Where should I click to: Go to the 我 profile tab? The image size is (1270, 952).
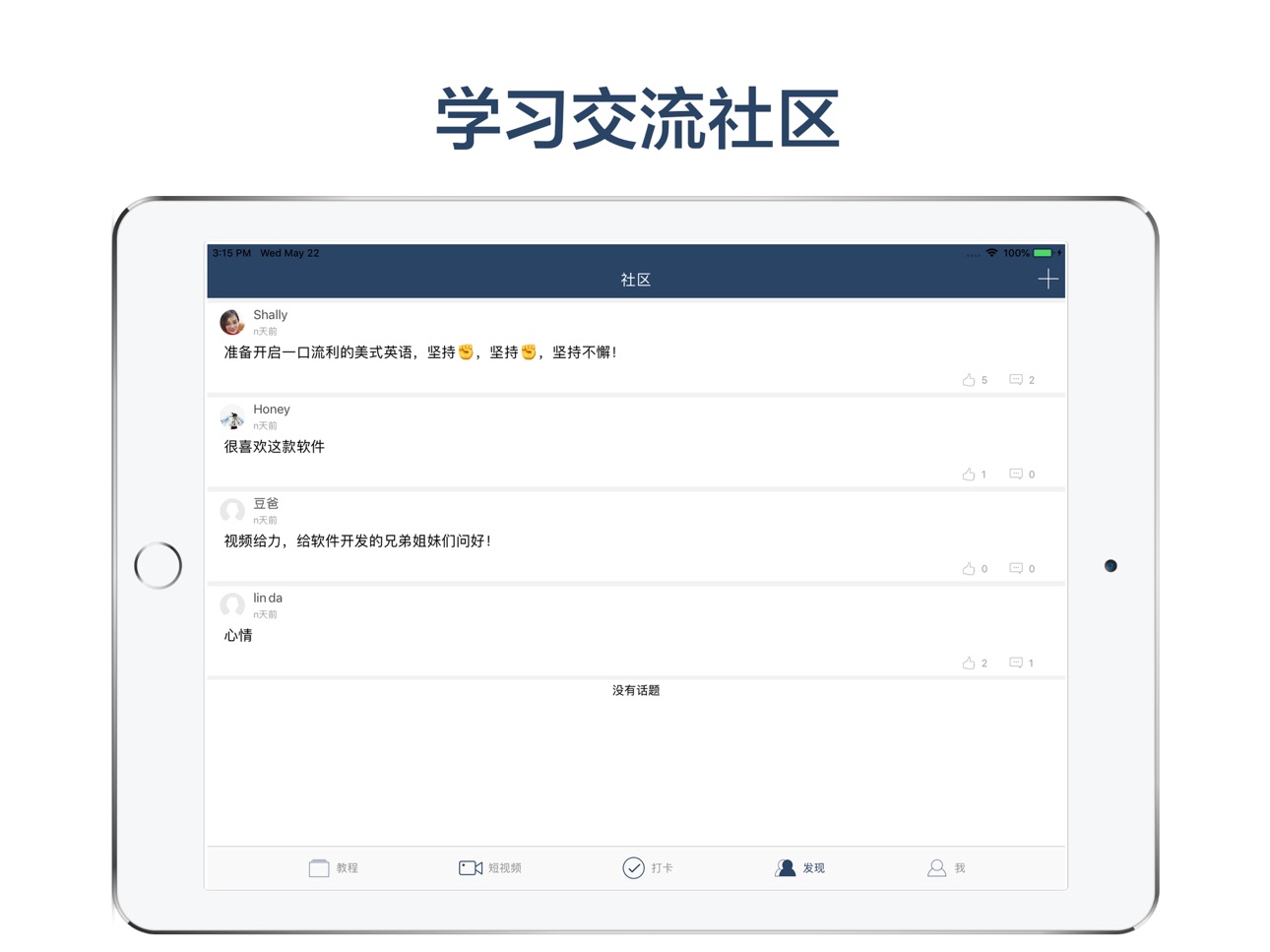pos(946,868)
